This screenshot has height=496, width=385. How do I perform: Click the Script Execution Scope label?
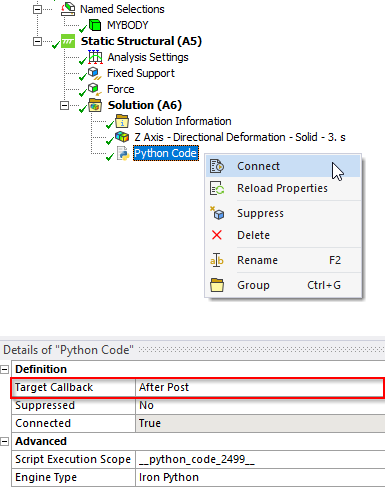[x=73, y=460]
